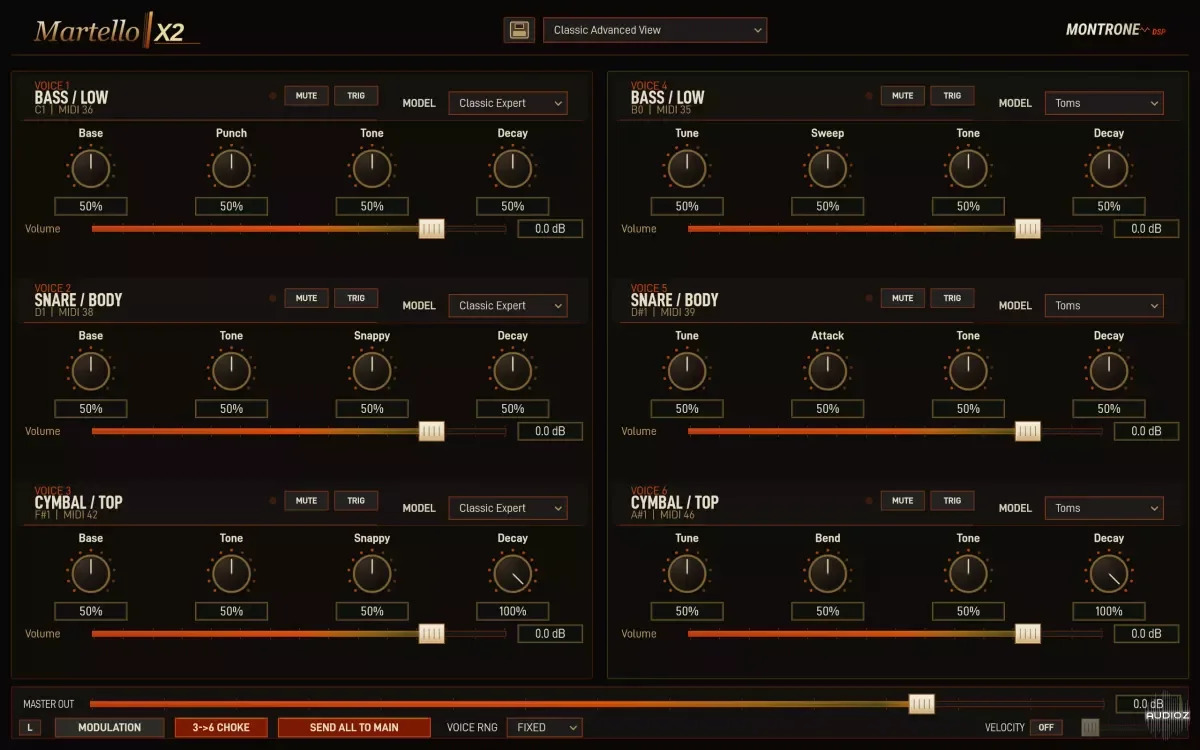This screenshot has height=750, width=1200.
Task: Mute Voice 3 Cymbal / Top
Action: 306,501
